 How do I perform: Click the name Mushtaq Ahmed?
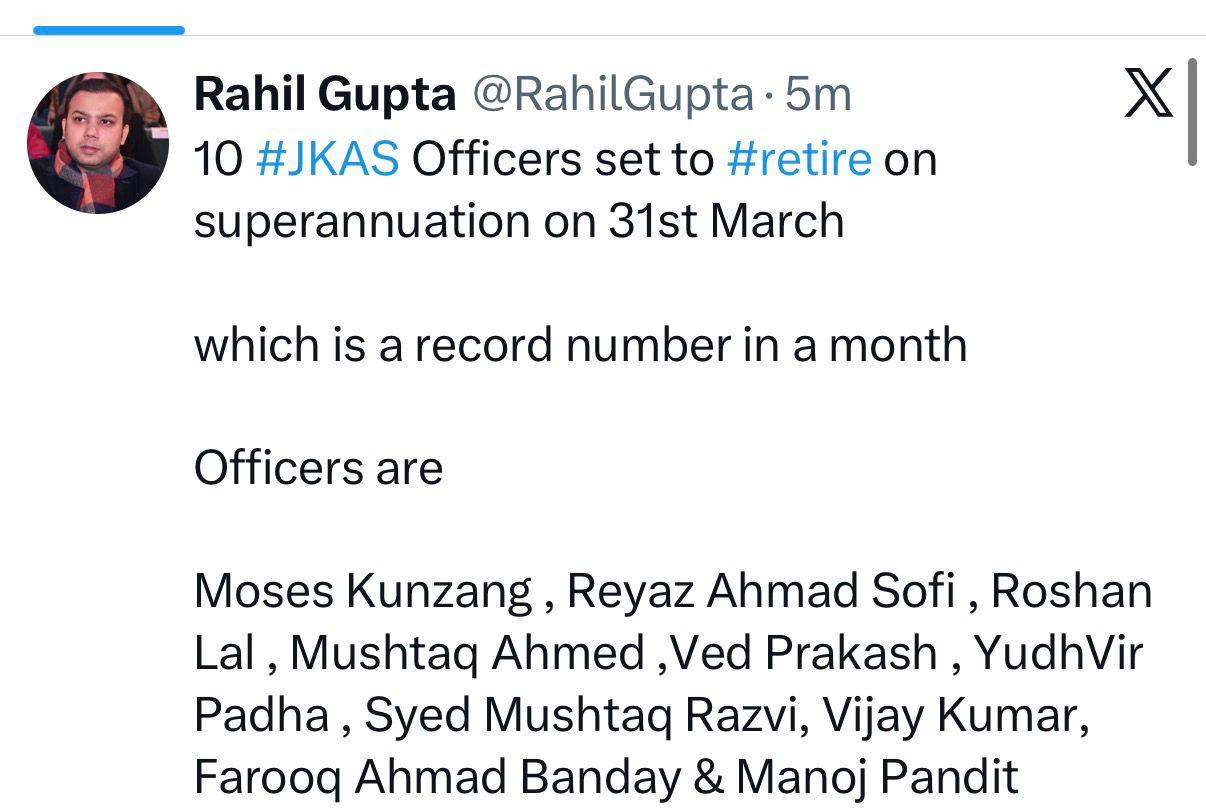tap(467, 654)
